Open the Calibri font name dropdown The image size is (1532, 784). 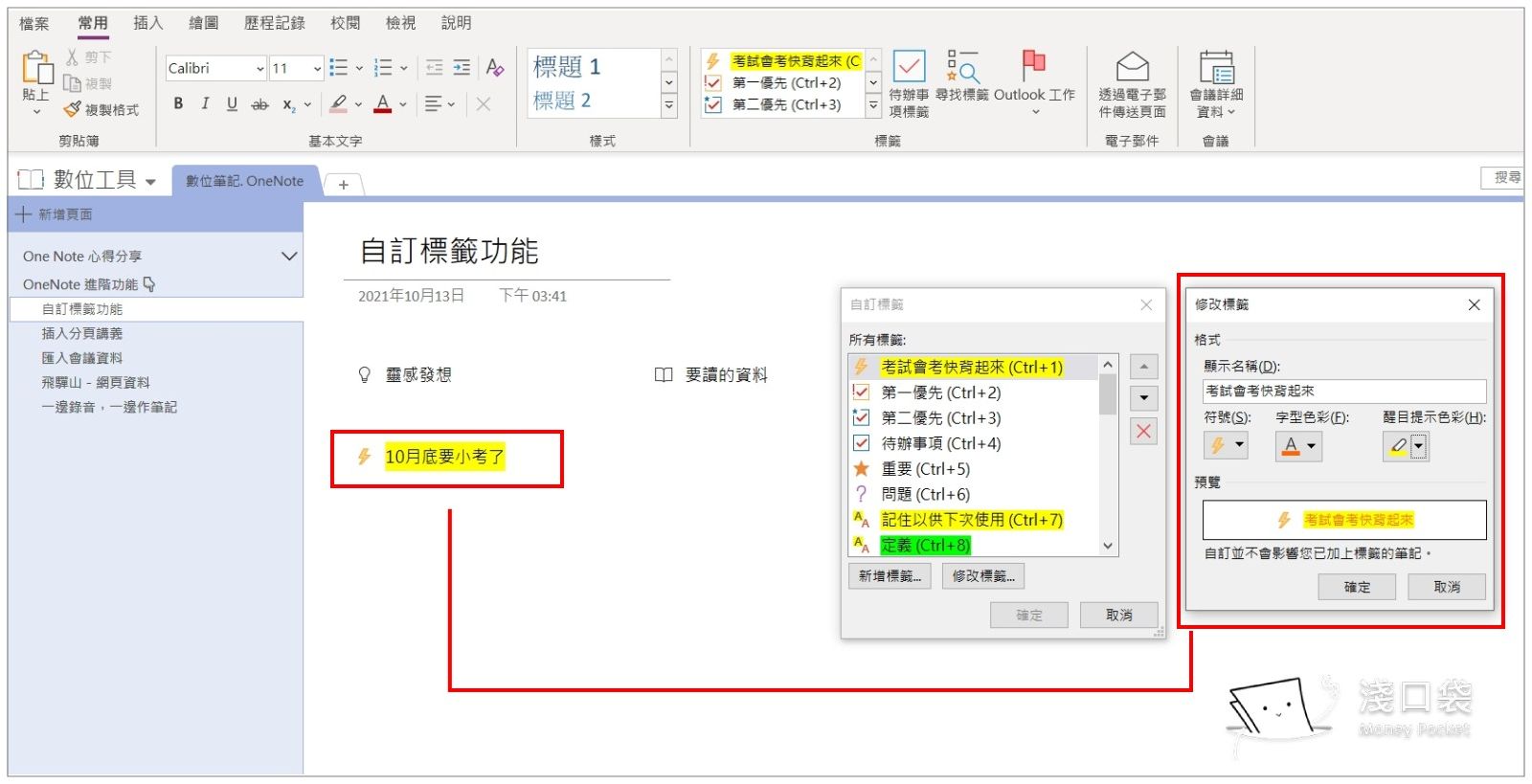259,68
